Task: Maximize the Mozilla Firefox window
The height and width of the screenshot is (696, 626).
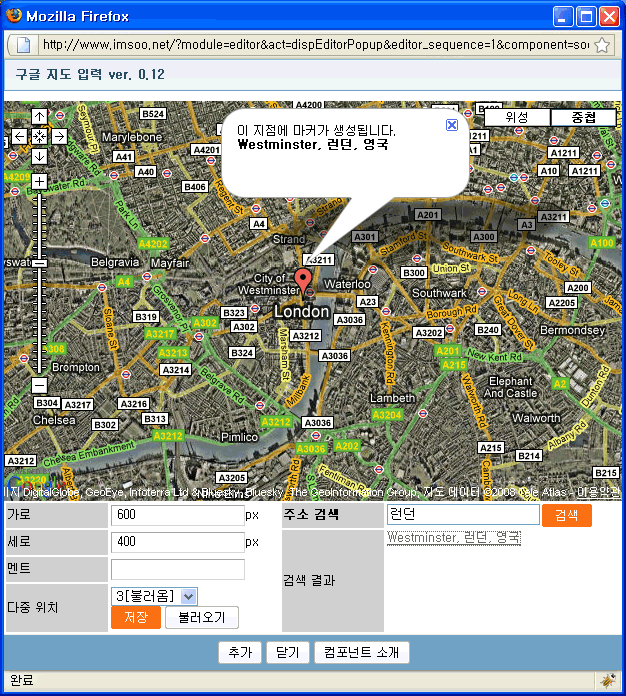Action: 586,17
